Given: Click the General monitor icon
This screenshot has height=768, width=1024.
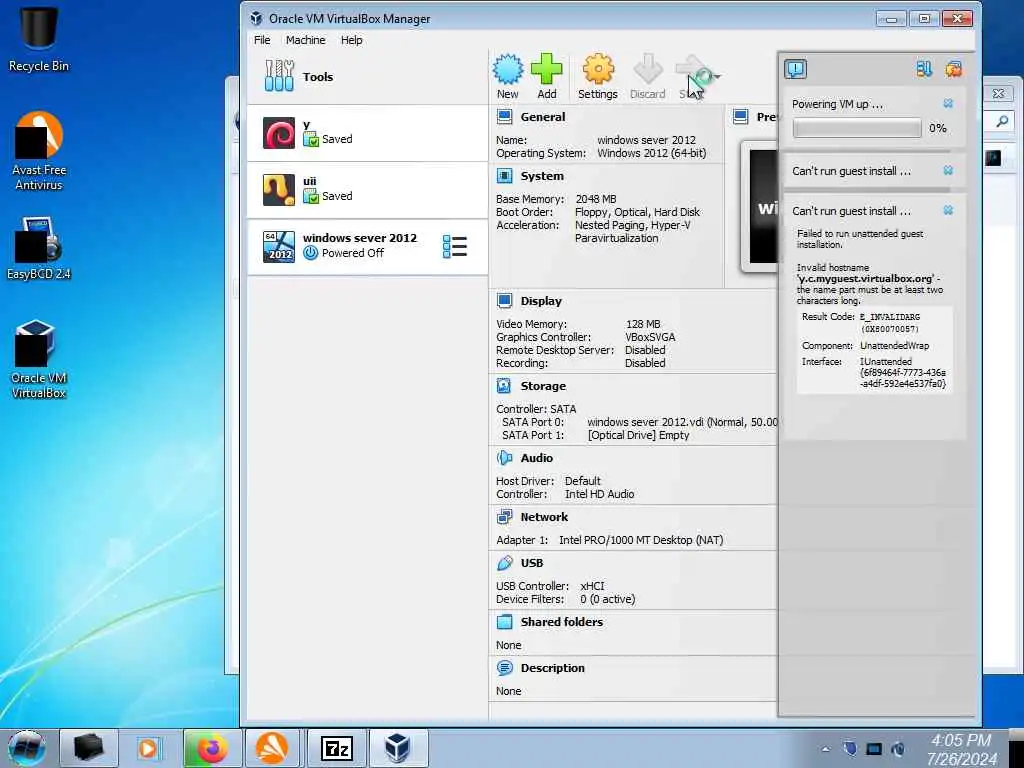Looking at the screenshot, I should click(504, 117).
